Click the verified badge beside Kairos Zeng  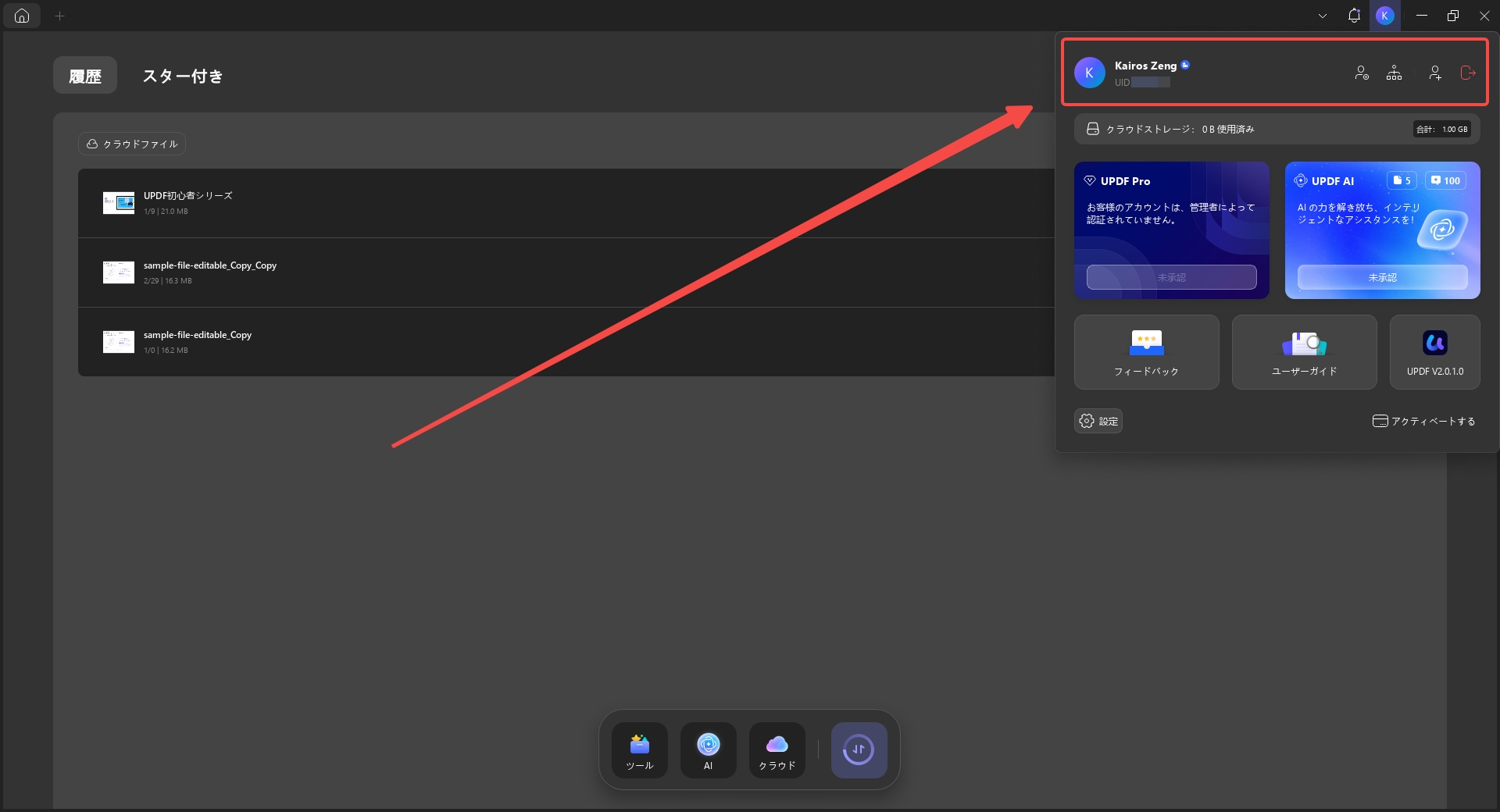coord(1185,65)
